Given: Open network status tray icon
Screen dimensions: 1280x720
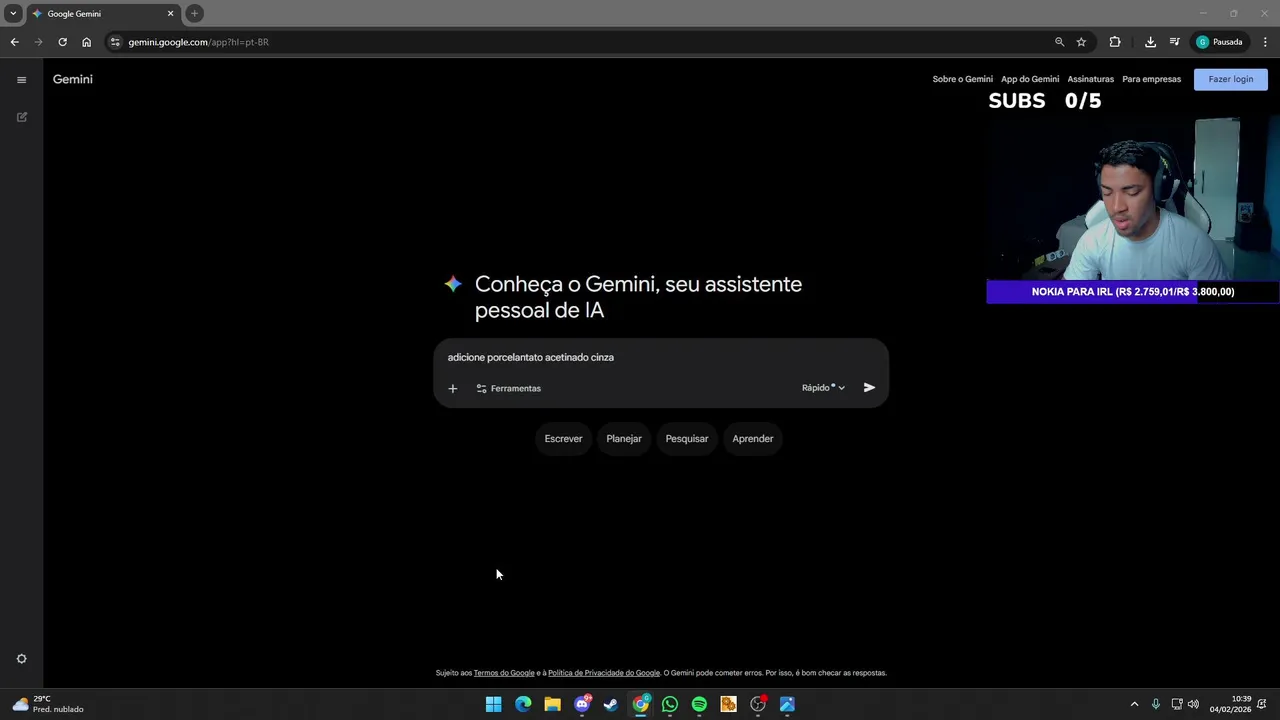Looking at the screenshot, I should click(1177, 704).
